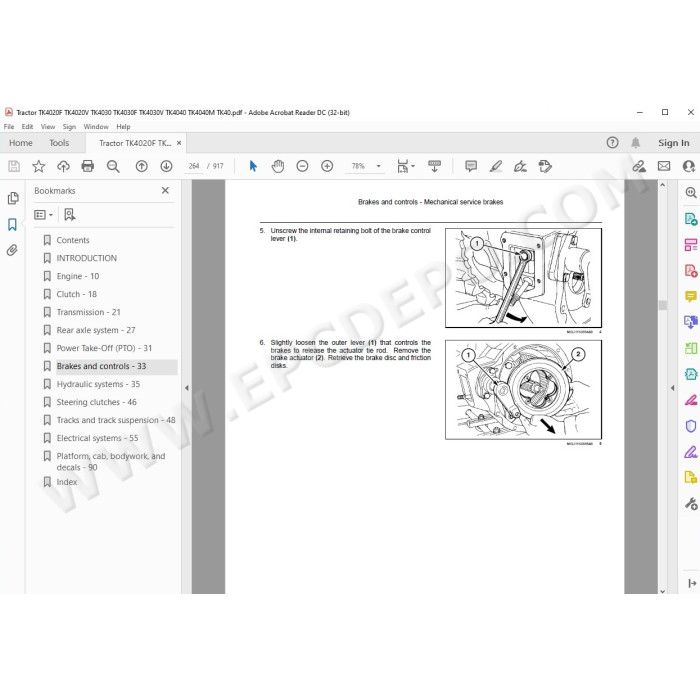Click the share with others icon
Screen dimensions: 700x700
tap(689, 167)
